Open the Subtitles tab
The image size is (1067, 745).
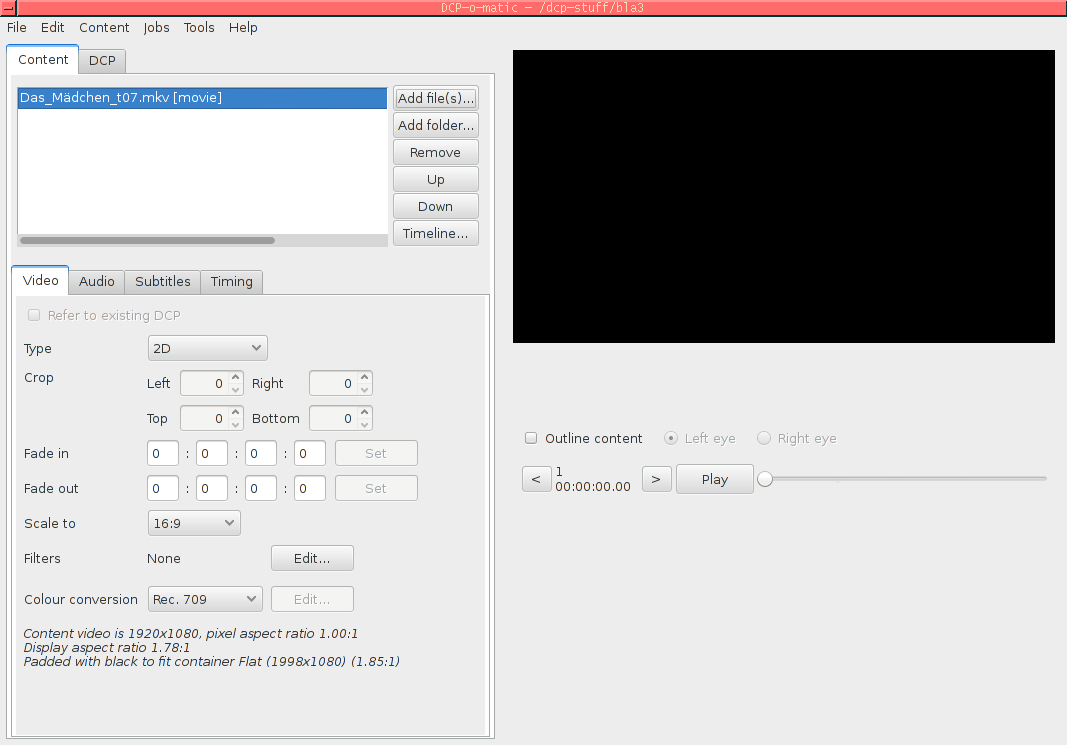coord(163,282)
